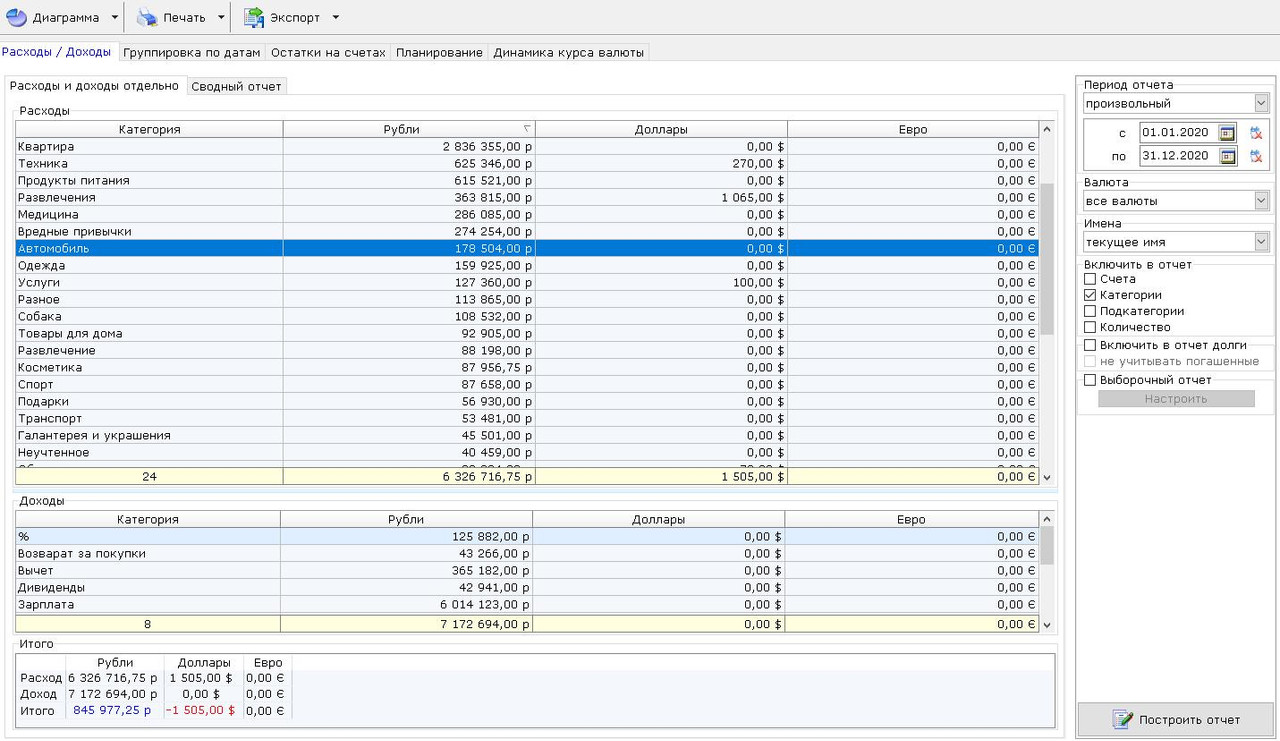
Task: Click the end date field 31.12.2020
Action: pyautogui.click(x=1178, y=156)
